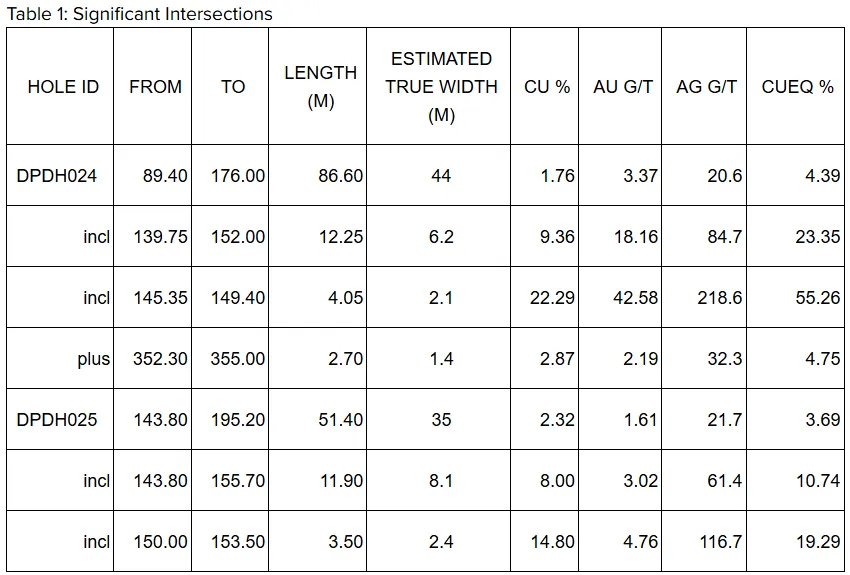850x575 pixels.
Task: Click the 195.20 TO value
Action: pos(238,420)
